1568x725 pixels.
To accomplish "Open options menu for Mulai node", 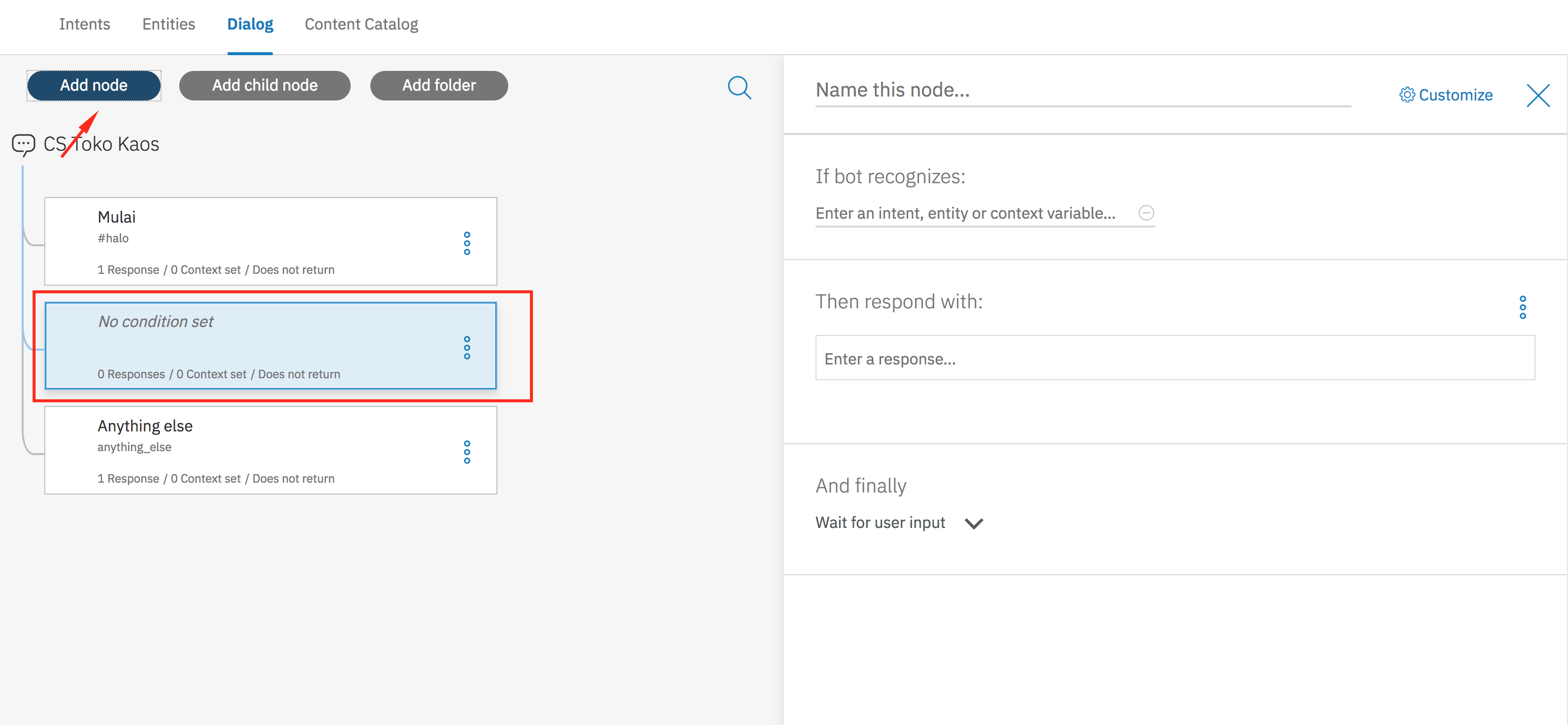I will click(x=467, y=243).
